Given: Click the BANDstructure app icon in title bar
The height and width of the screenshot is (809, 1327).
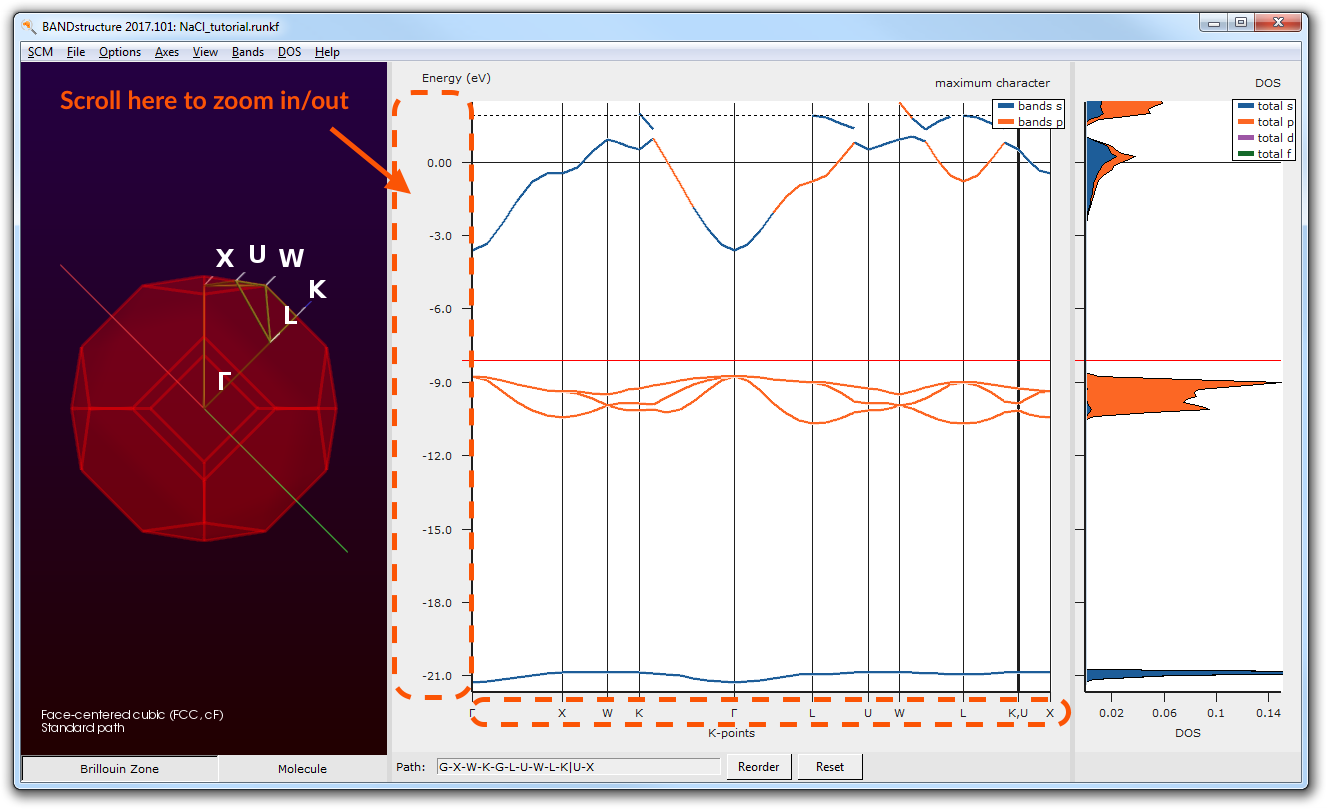Looking at the screenshot, I should coord(30,24).
